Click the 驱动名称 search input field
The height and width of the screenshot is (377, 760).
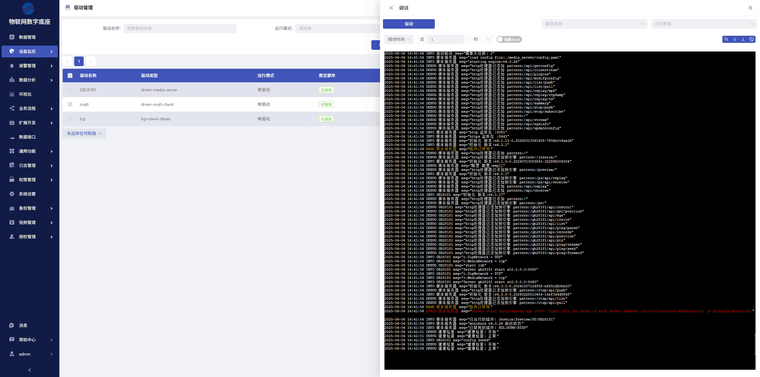coord(180,29)
